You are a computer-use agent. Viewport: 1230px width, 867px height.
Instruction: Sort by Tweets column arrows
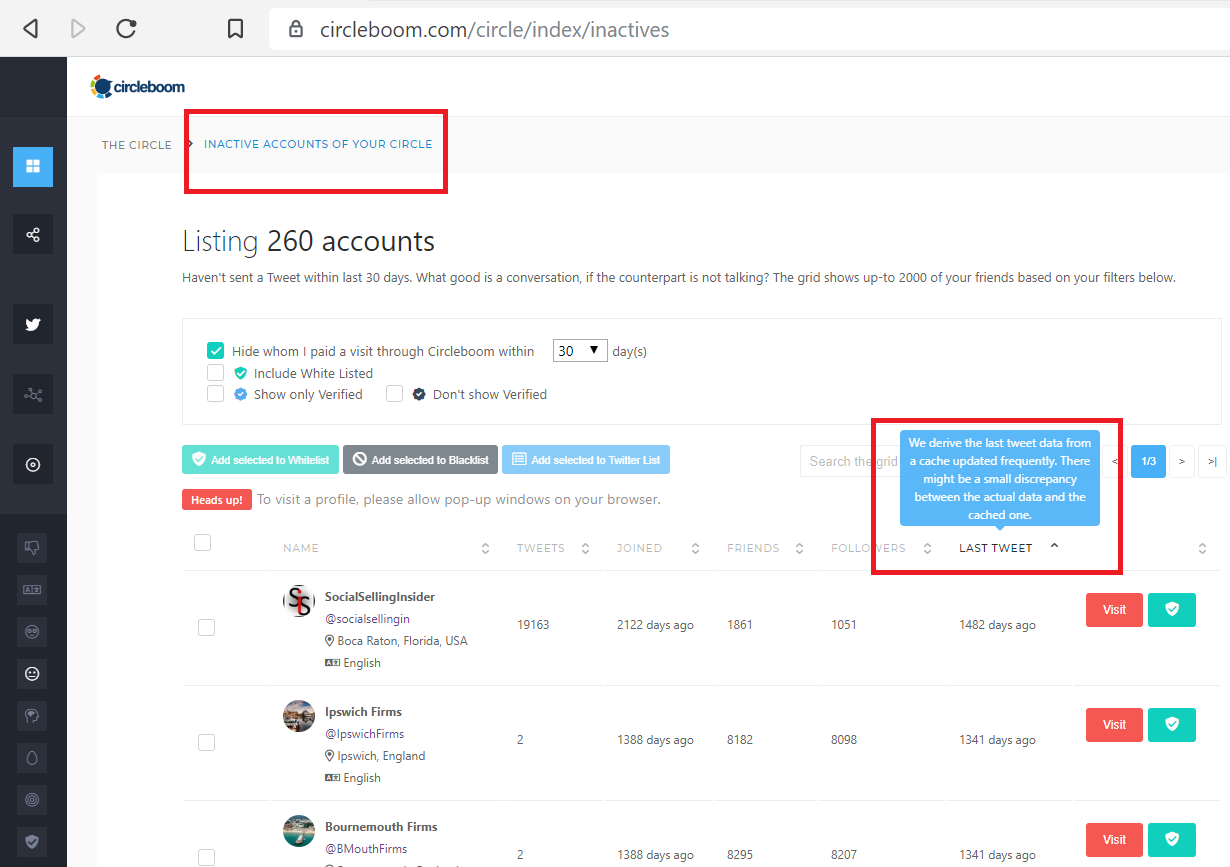click(585, 548)
